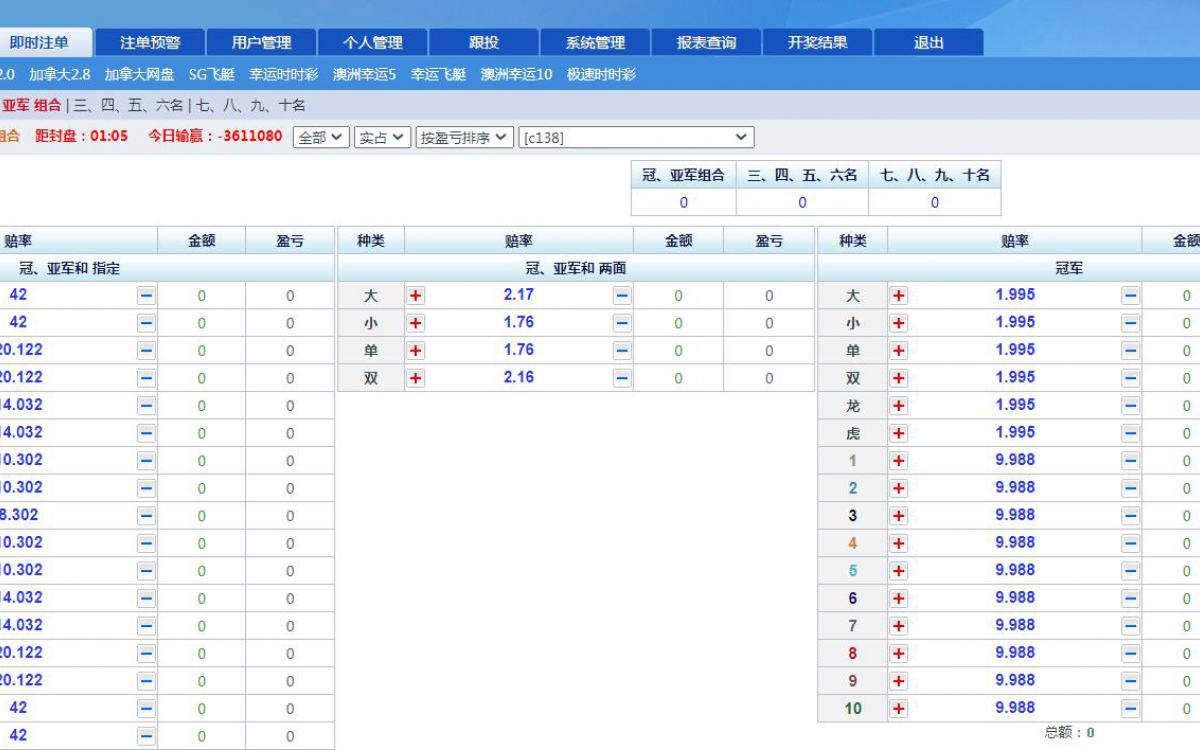Lower 冠军 大 odds with minus icon
The width and height of the screenshot is (1200, 750).
pyautogui.click(x=1130, y=296)
